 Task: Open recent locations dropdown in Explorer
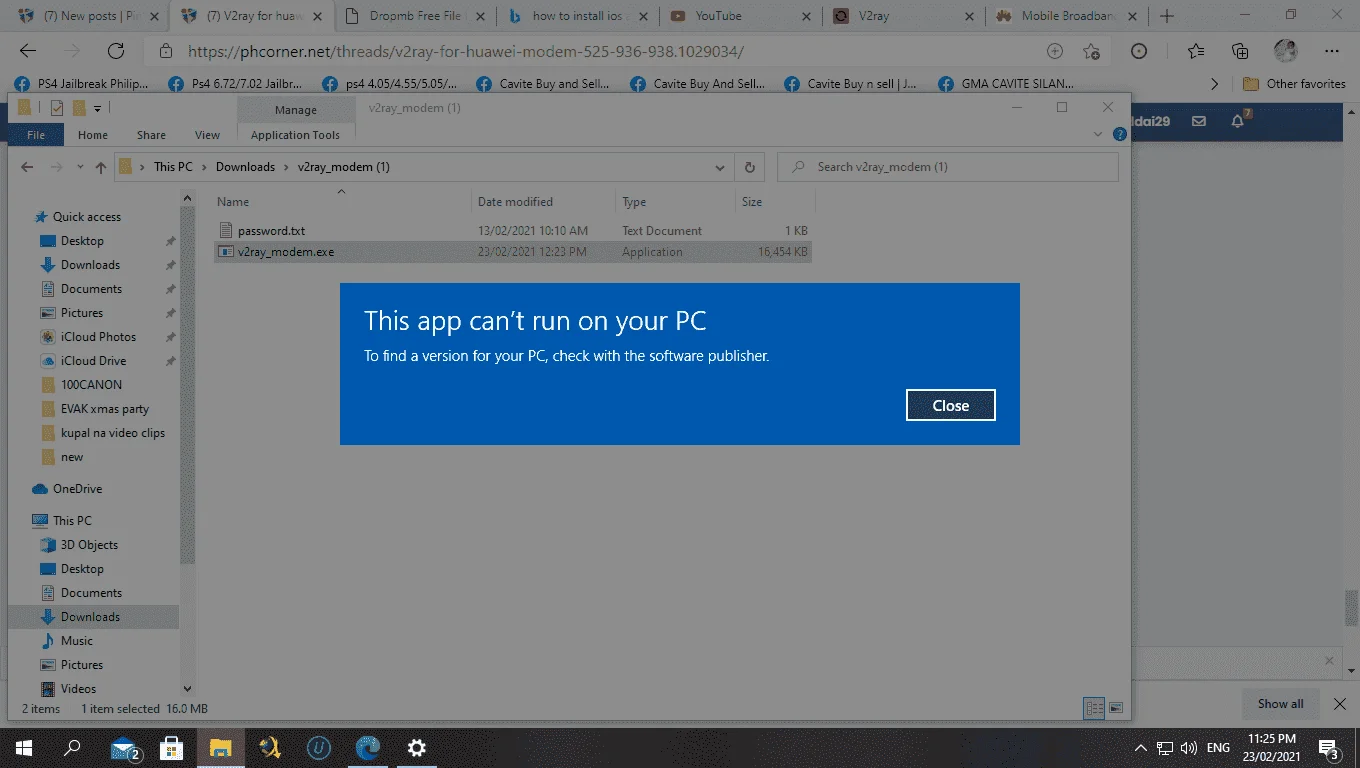tap(79, 168)
